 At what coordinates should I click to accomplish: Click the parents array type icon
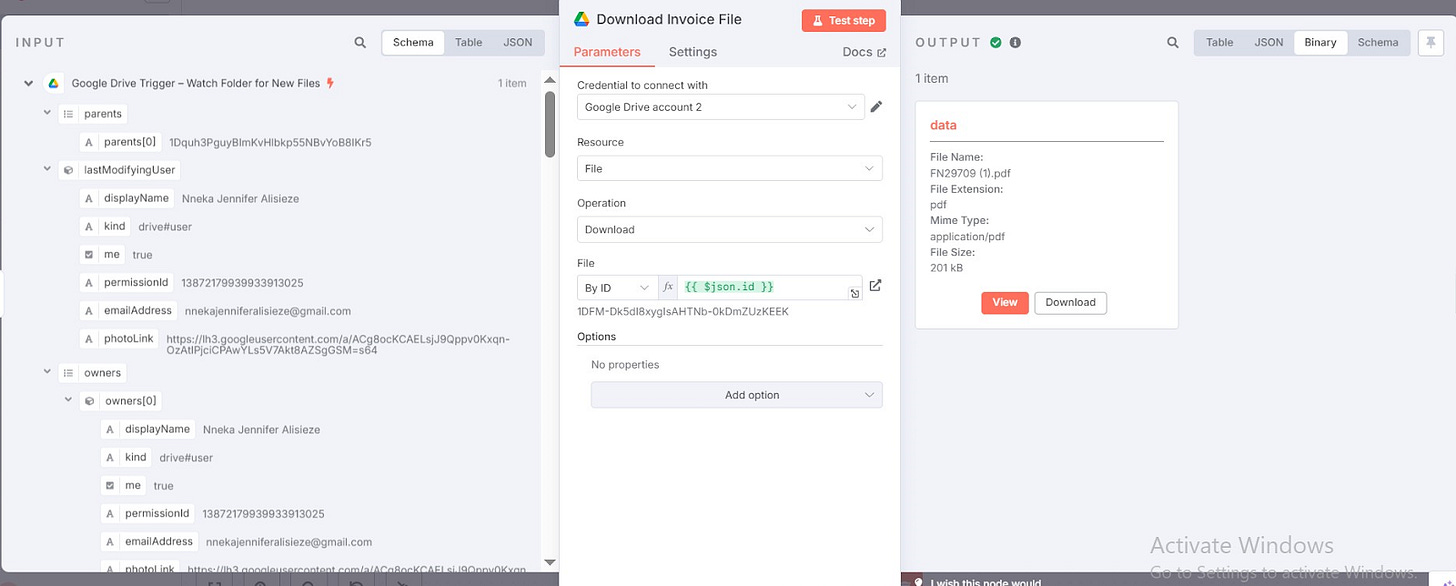(x=68, y=114)
